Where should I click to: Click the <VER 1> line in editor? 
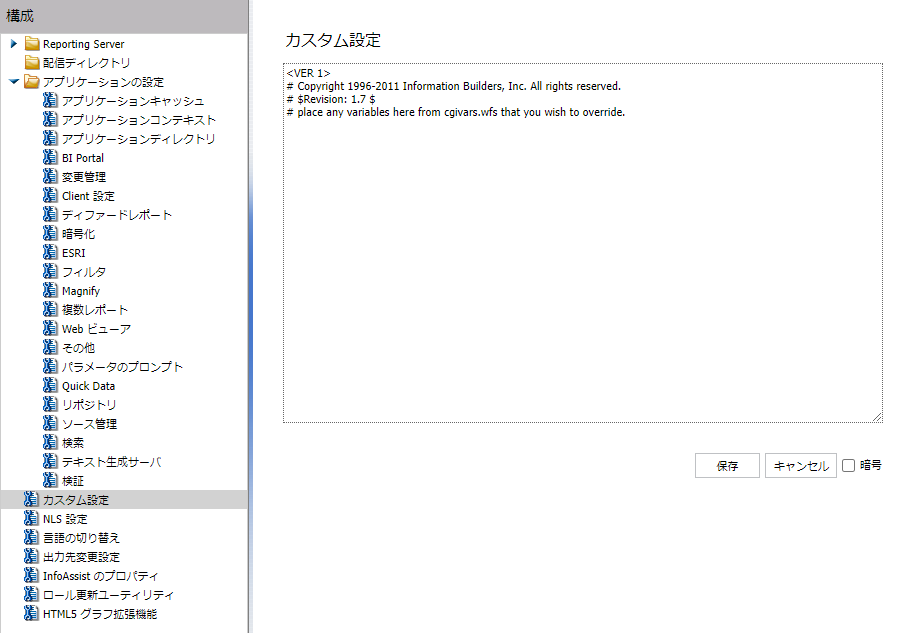tap(308, 73)
